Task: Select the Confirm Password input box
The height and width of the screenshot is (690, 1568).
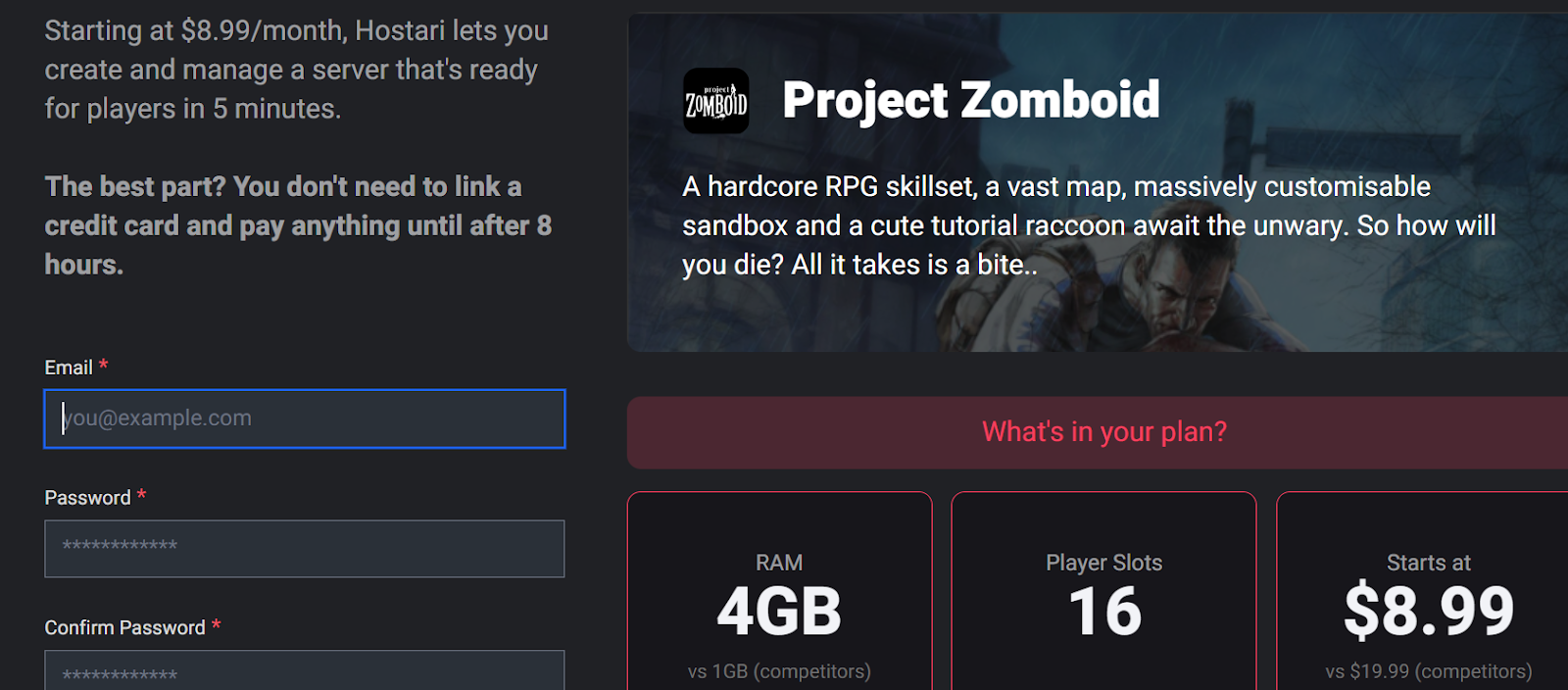Action: point(305,671)
